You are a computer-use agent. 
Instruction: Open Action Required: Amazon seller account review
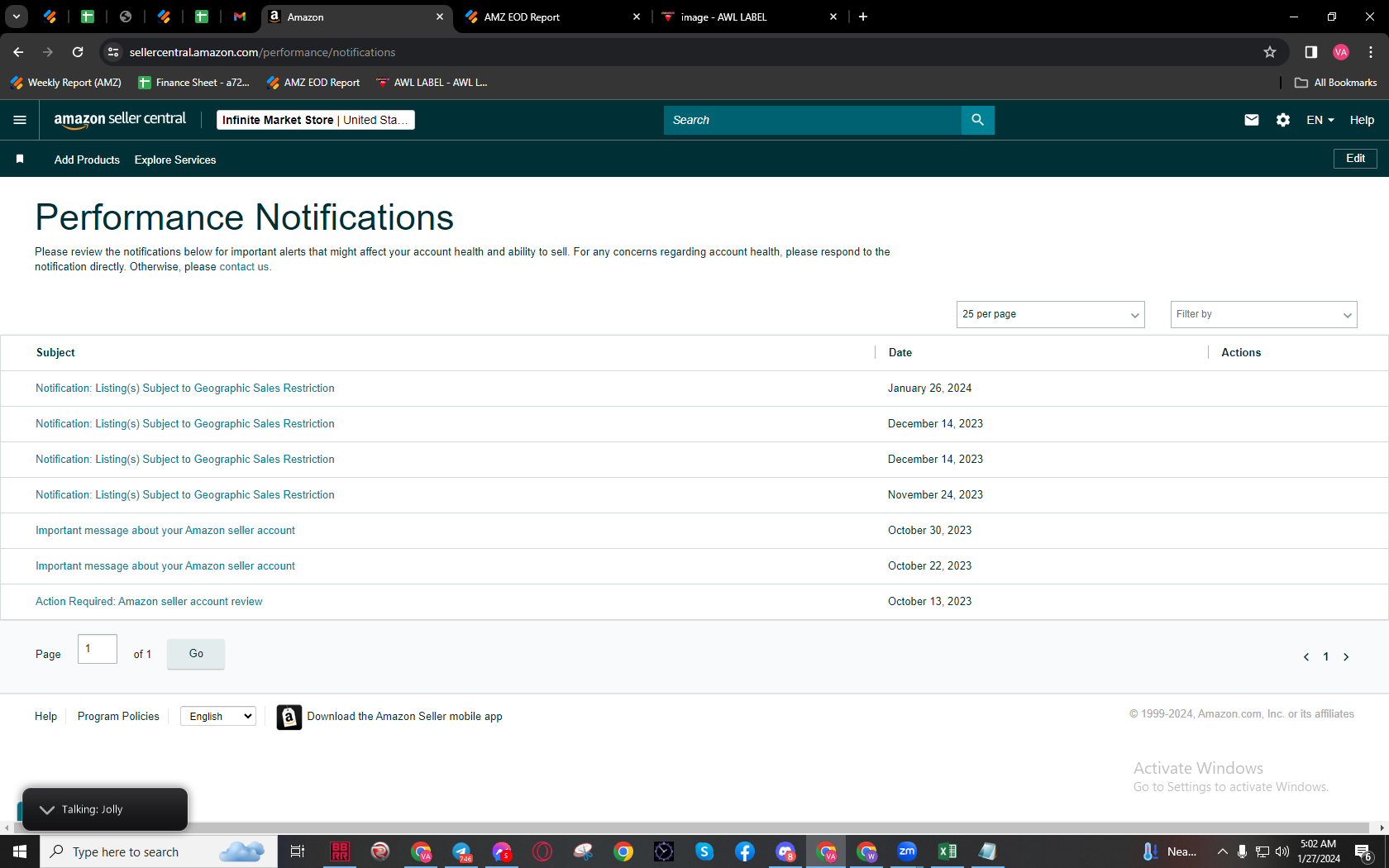tap(149, 602)
